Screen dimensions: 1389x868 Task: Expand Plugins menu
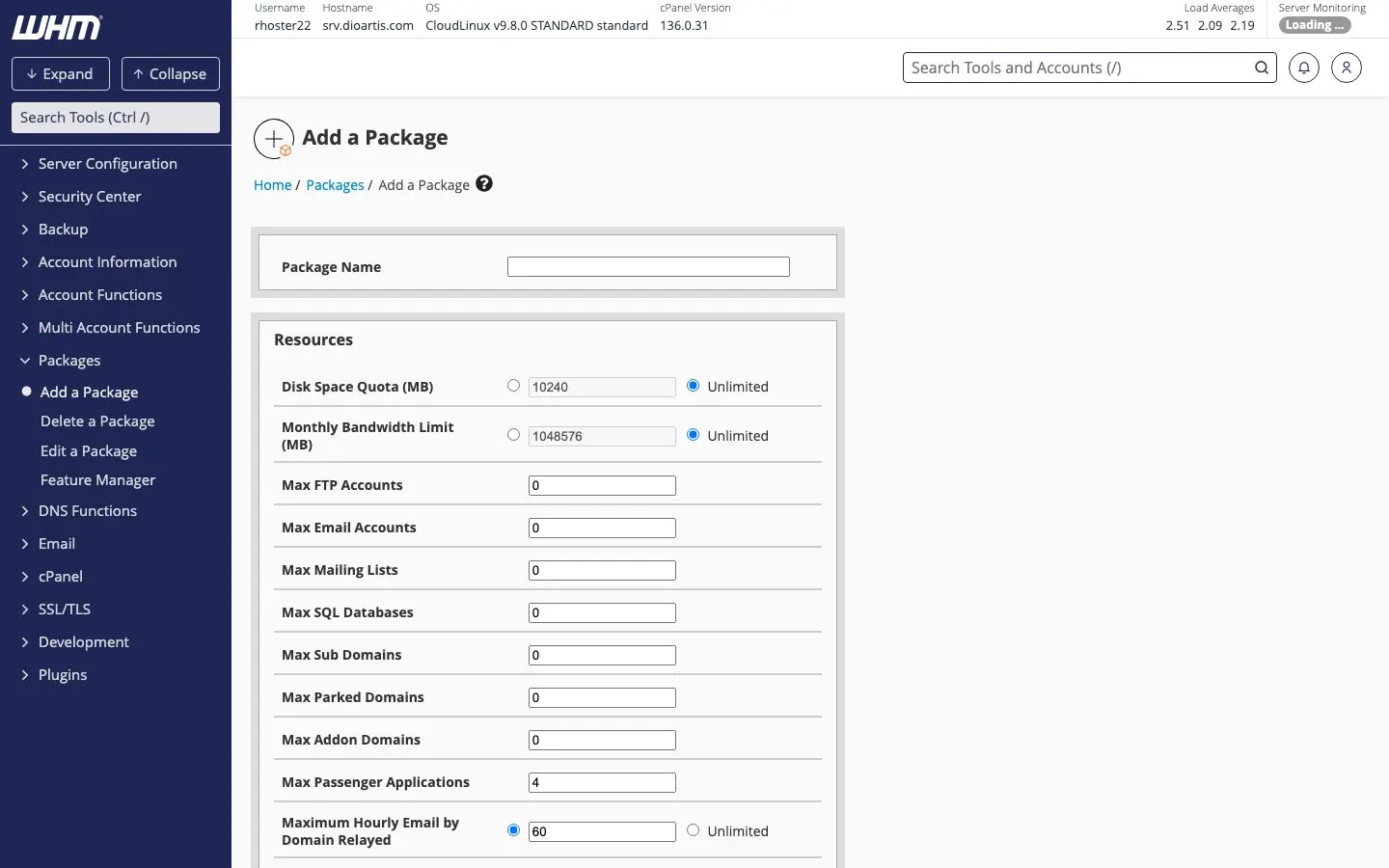click(x=62, y=675)
